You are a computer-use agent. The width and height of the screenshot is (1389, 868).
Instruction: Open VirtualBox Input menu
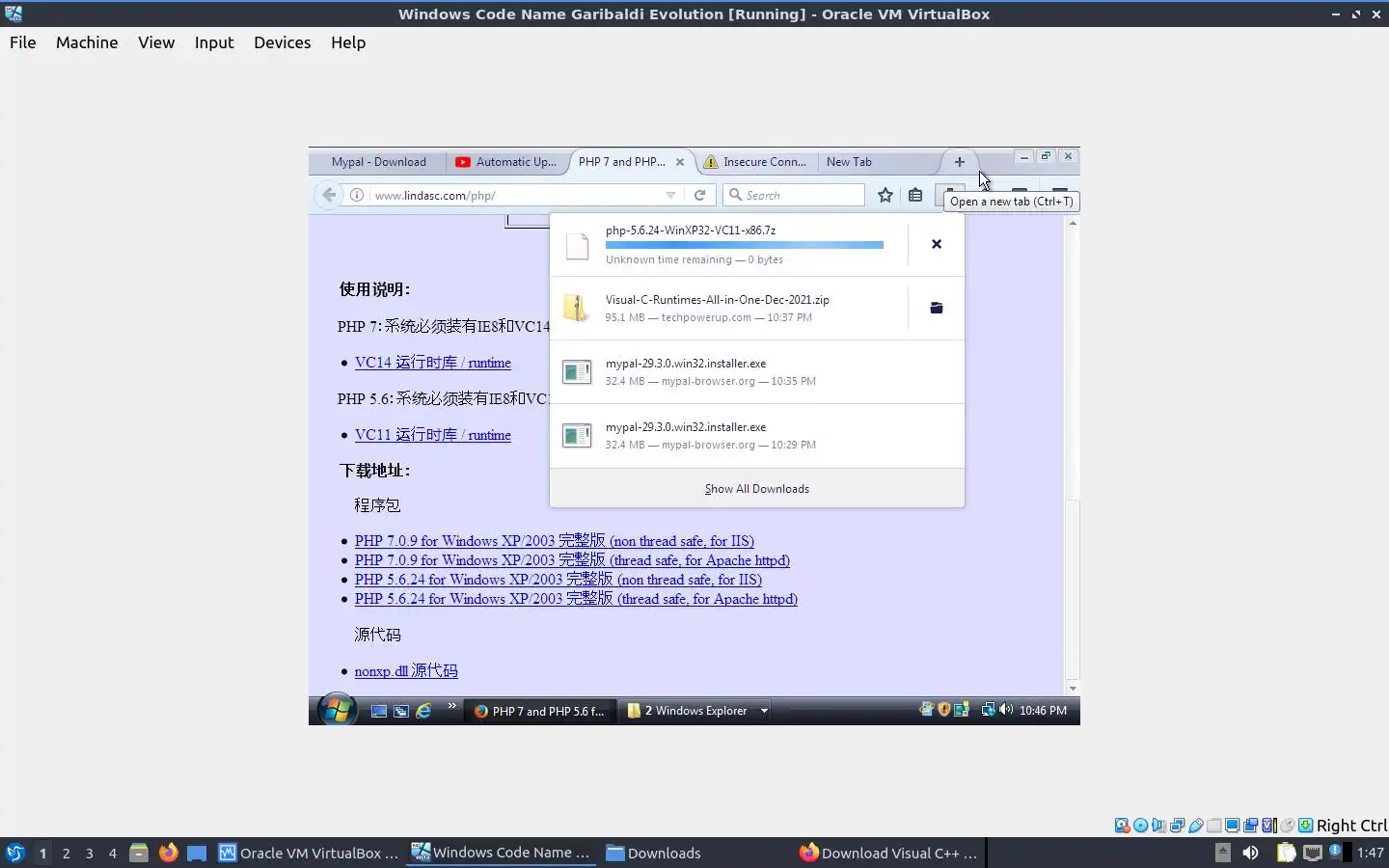[214, 42]
